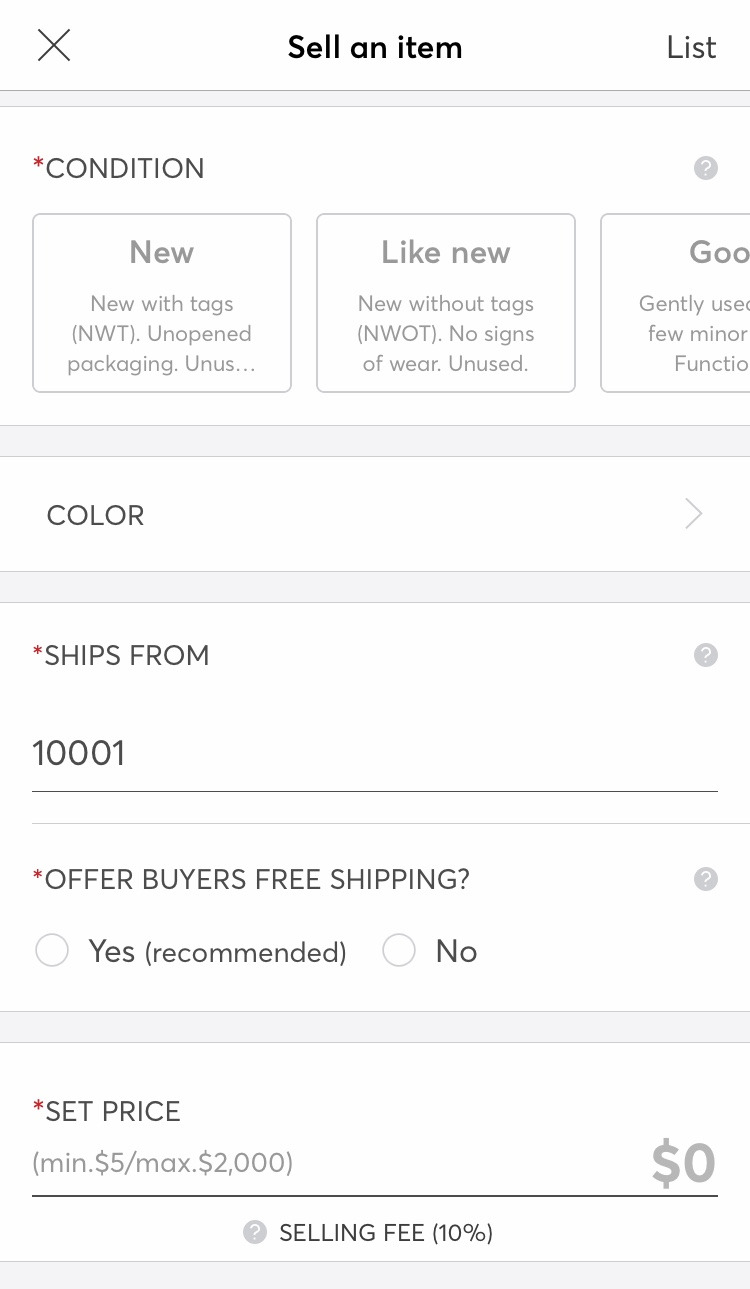
Task: Tap the SHIPS FROM section label
Action: (126, 655)
